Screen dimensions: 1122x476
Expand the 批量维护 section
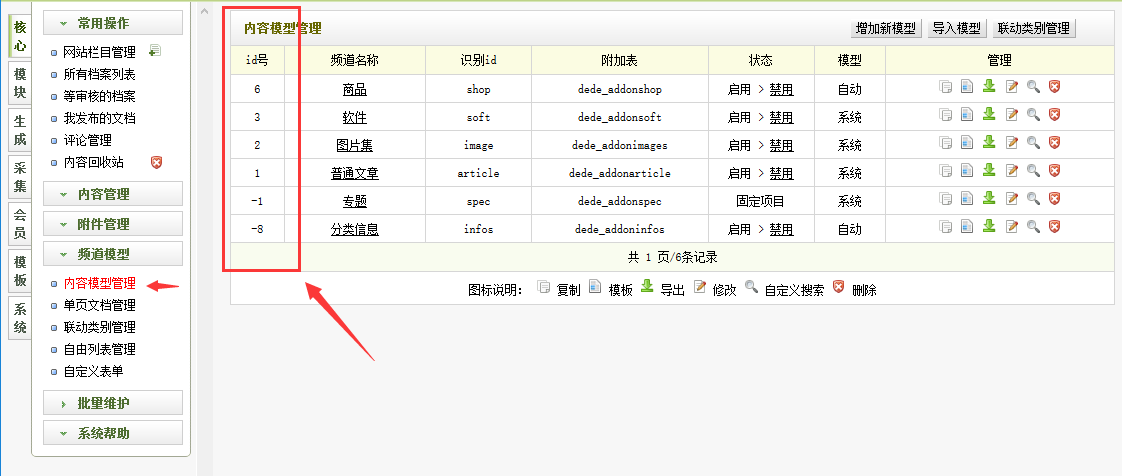(113, 403)
